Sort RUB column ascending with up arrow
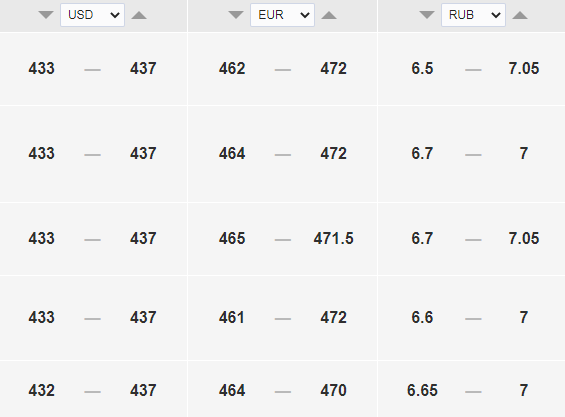The height and width of the screenshot is (417, 565). click(520, 15)
